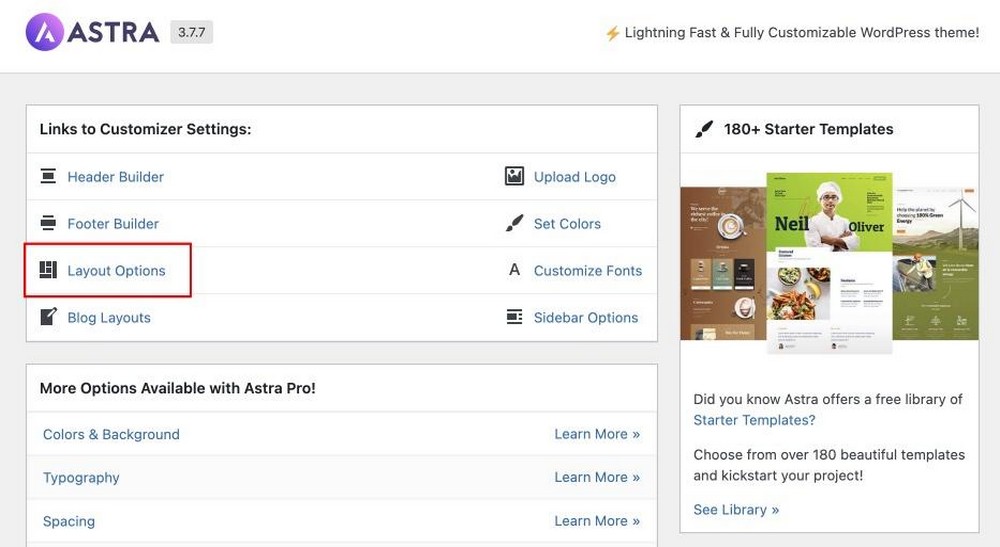This screenshot has height=547, width=1000.
Task: Open the Sidebar Options link
Action: tap(585, 317)
